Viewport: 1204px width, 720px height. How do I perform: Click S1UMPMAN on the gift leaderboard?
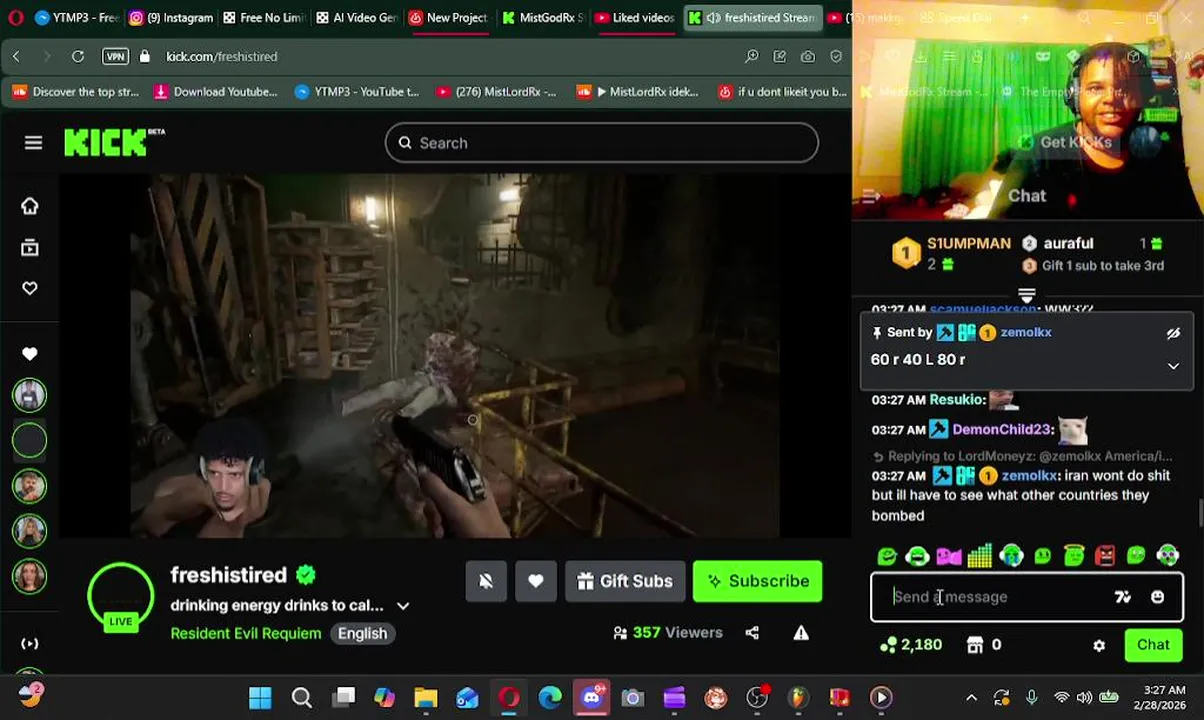(968, 243)
